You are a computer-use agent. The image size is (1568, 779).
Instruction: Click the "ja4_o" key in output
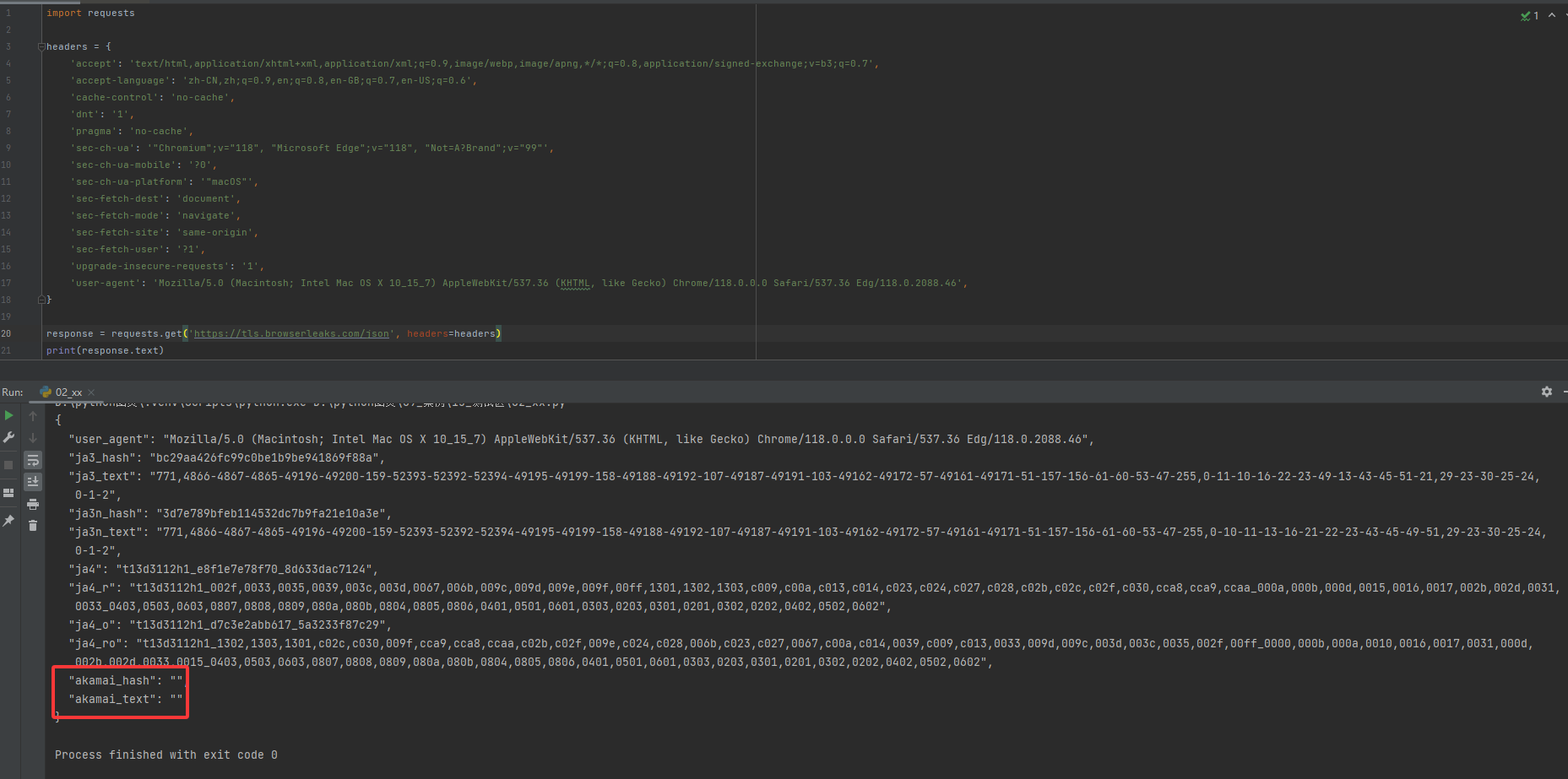click(x=92, y=625)
